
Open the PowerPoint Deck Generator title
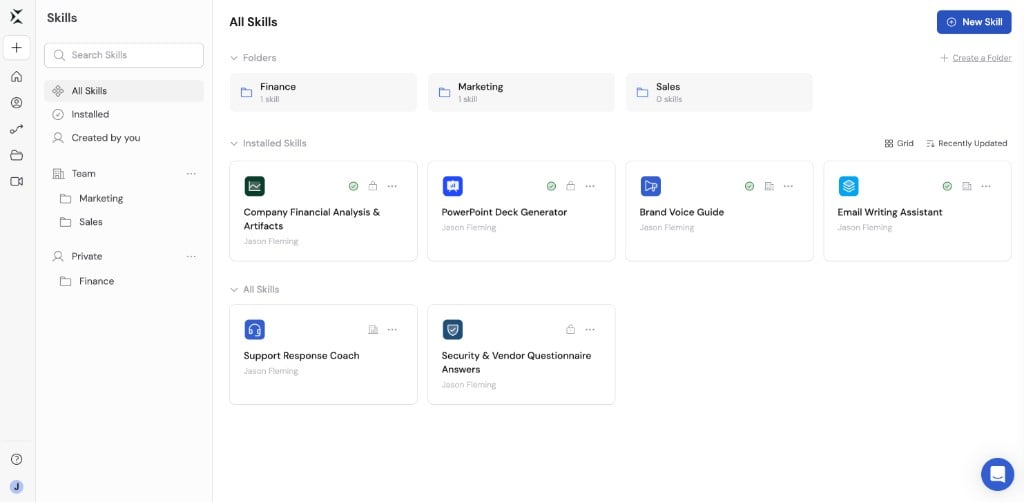pyautogui.click(x=504, y=212)
